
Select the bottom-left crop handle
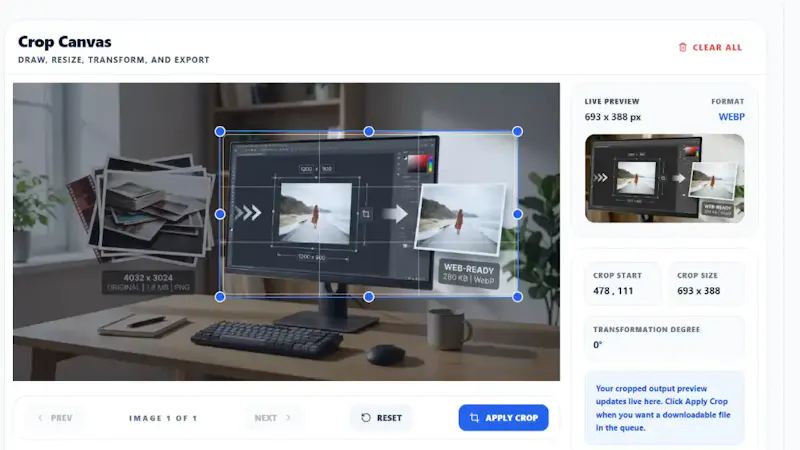(x=220, y=297)
